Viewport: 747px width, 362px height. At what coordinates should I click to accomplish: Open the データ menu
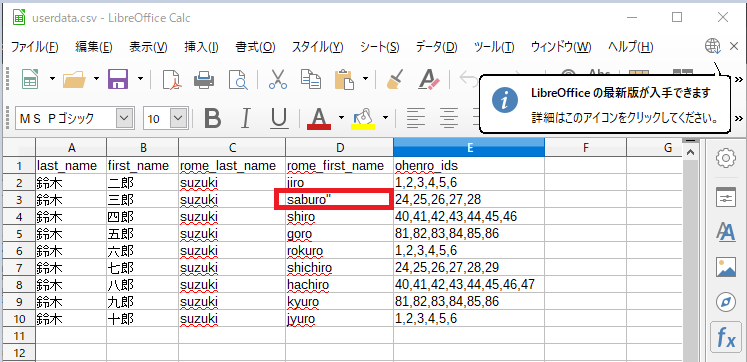pos(436,47)
